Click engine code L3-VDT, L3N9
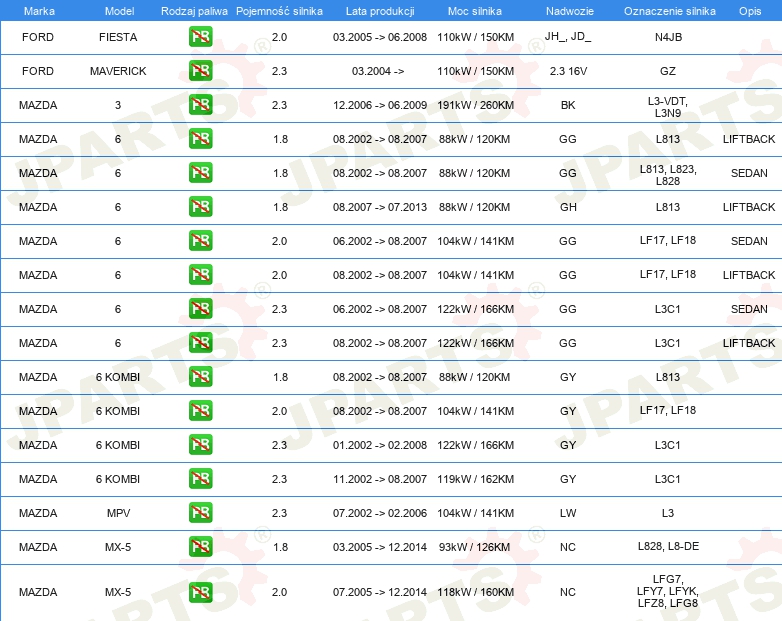 click(668, 107)
